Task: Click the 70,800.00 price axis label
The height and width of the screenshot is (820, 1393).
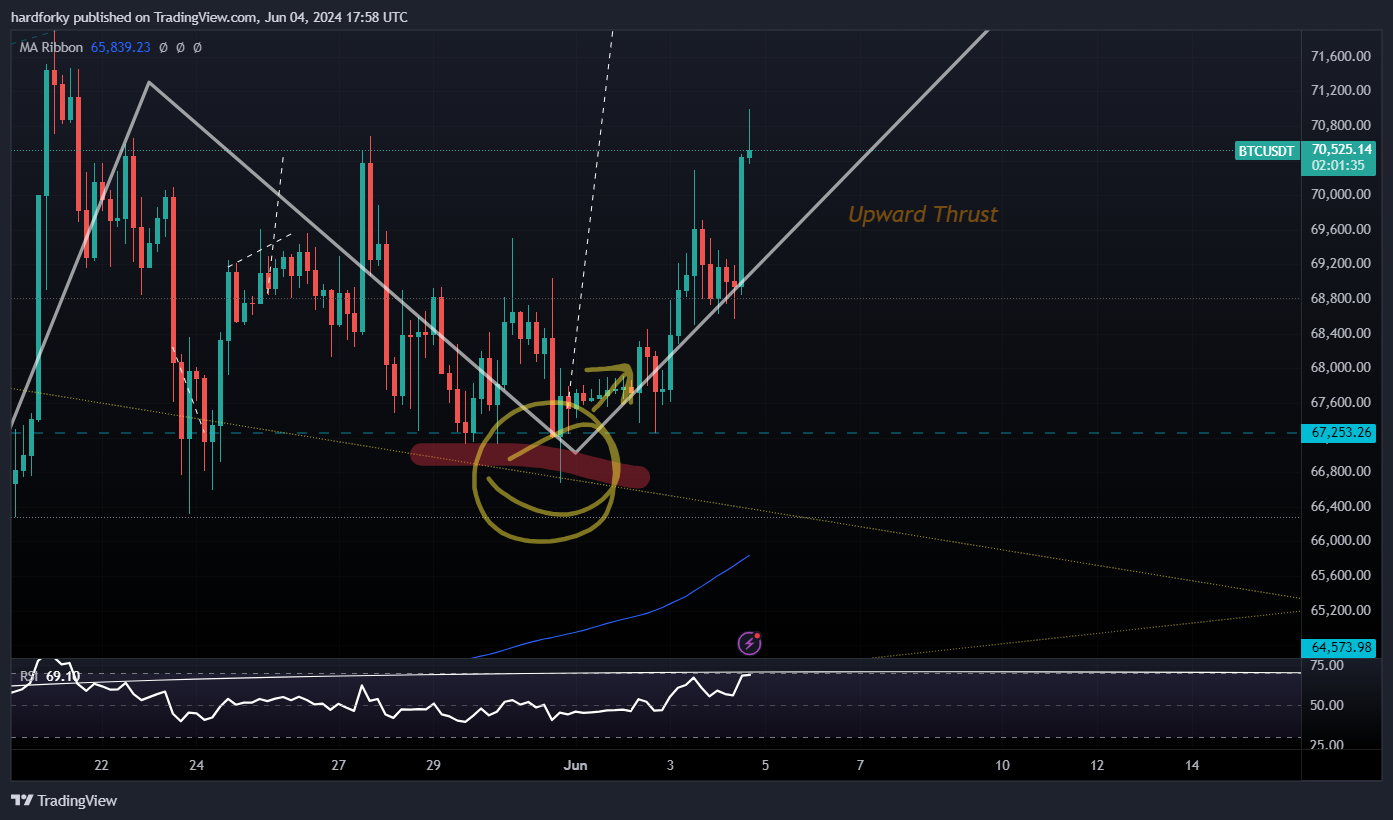Action: pyautogui.click(x=1340, y=126)
